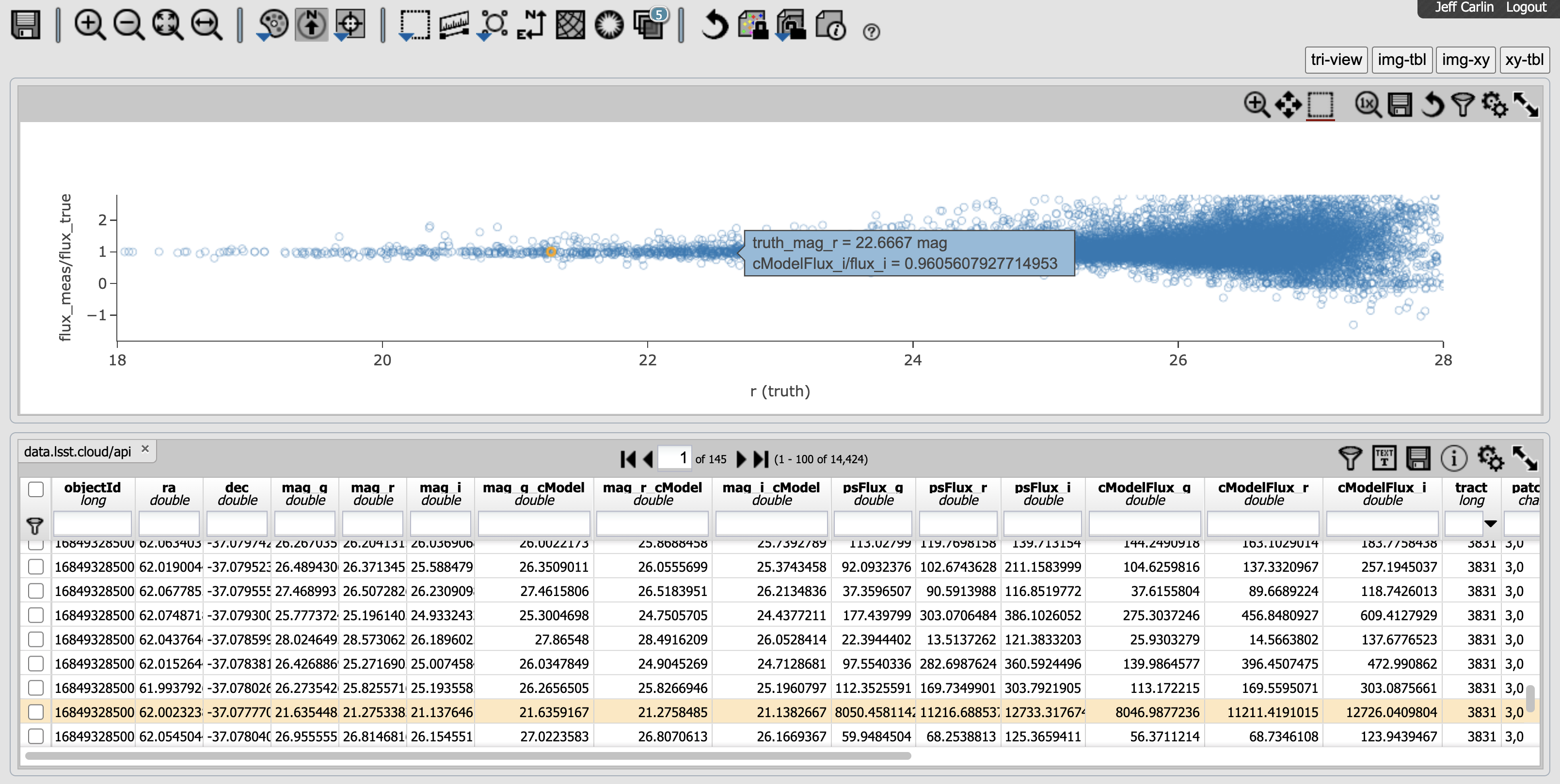Check row with ra 62.043764
Screen dimensions: 1560x784
(x=36, y=639)
